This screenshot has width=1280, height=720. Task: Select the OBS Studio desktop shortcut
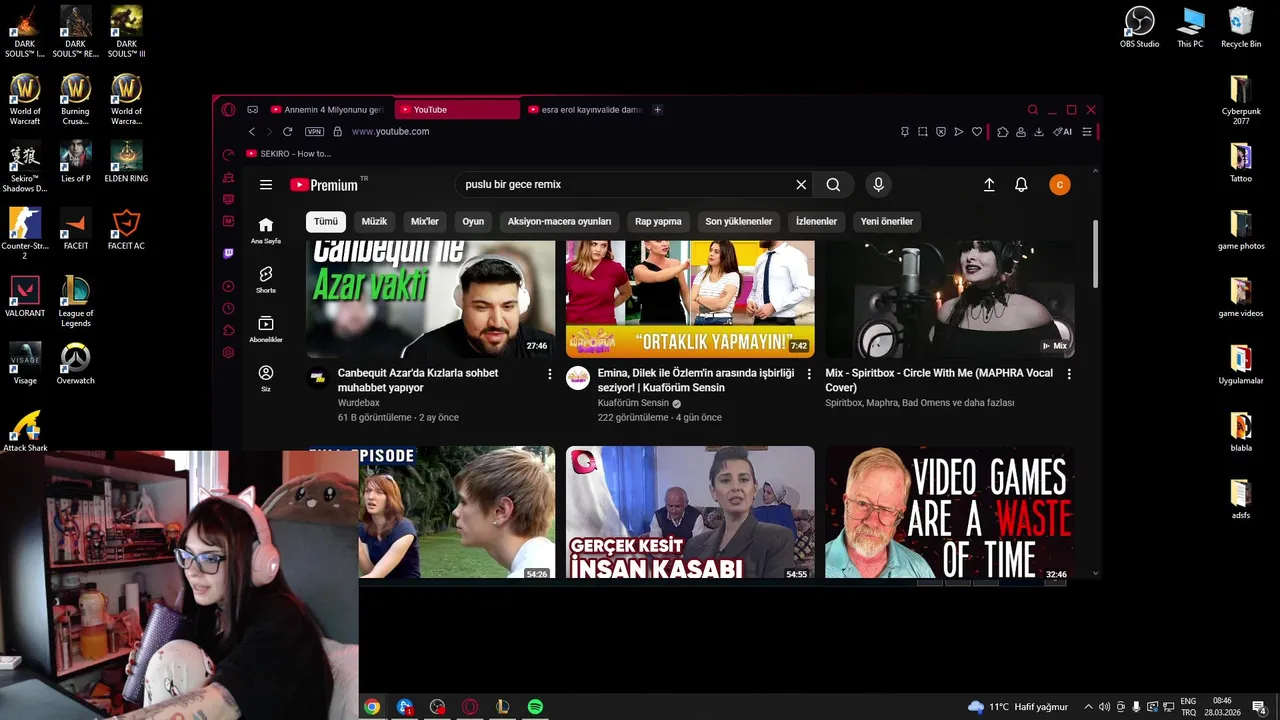pos(1139,27)
